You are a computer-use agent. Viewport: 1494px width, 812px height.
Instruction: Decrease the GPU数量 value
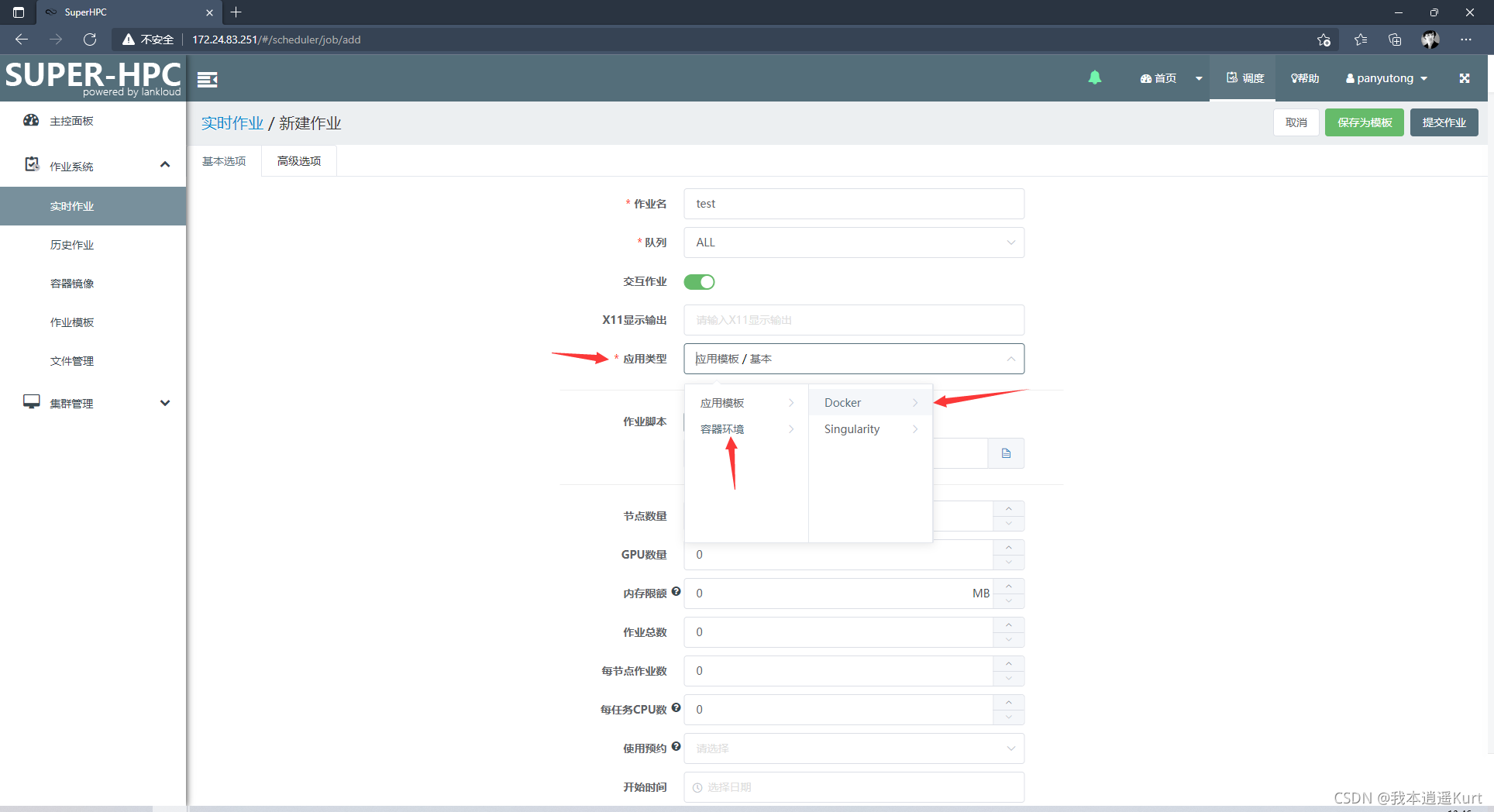[1009, 563]
